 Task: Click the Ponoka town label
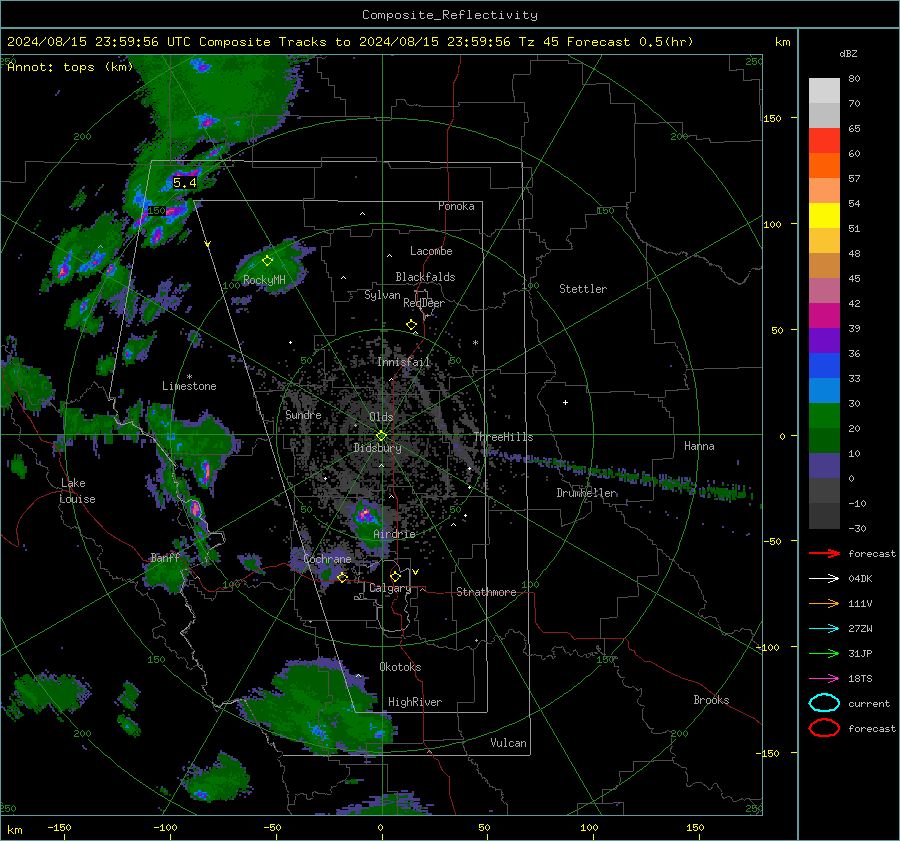tap(456, 206)
